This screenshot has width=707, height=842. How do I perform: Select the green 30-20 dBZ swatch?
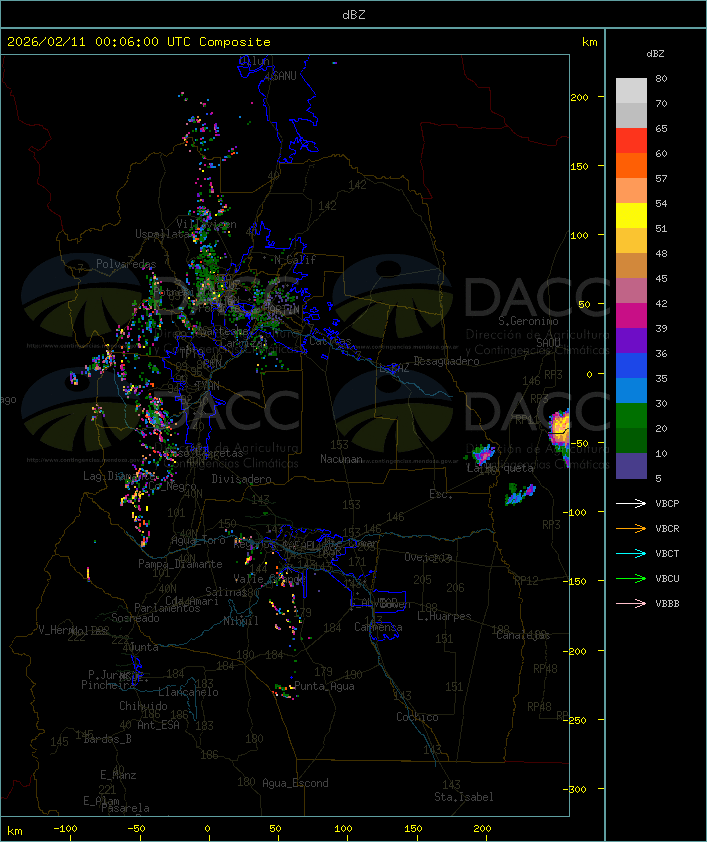(631, 415)
